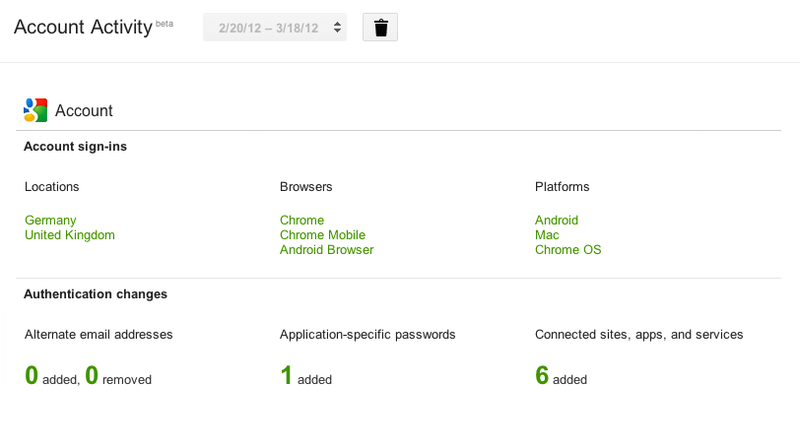Open the 2/20/12 – 3/18/12 date range dropdown

[274, 28]
